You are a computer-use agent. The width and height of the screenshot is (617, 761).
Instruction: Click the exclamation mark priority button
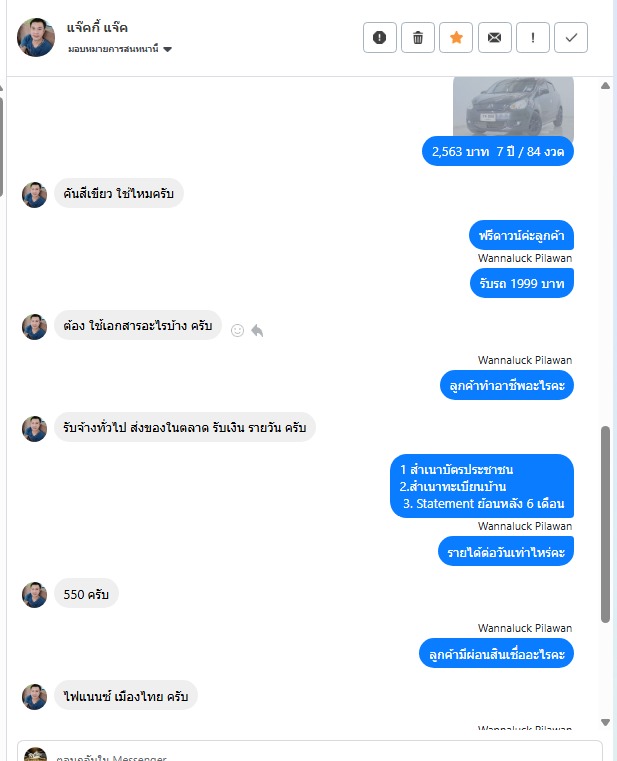coord(533,37)
